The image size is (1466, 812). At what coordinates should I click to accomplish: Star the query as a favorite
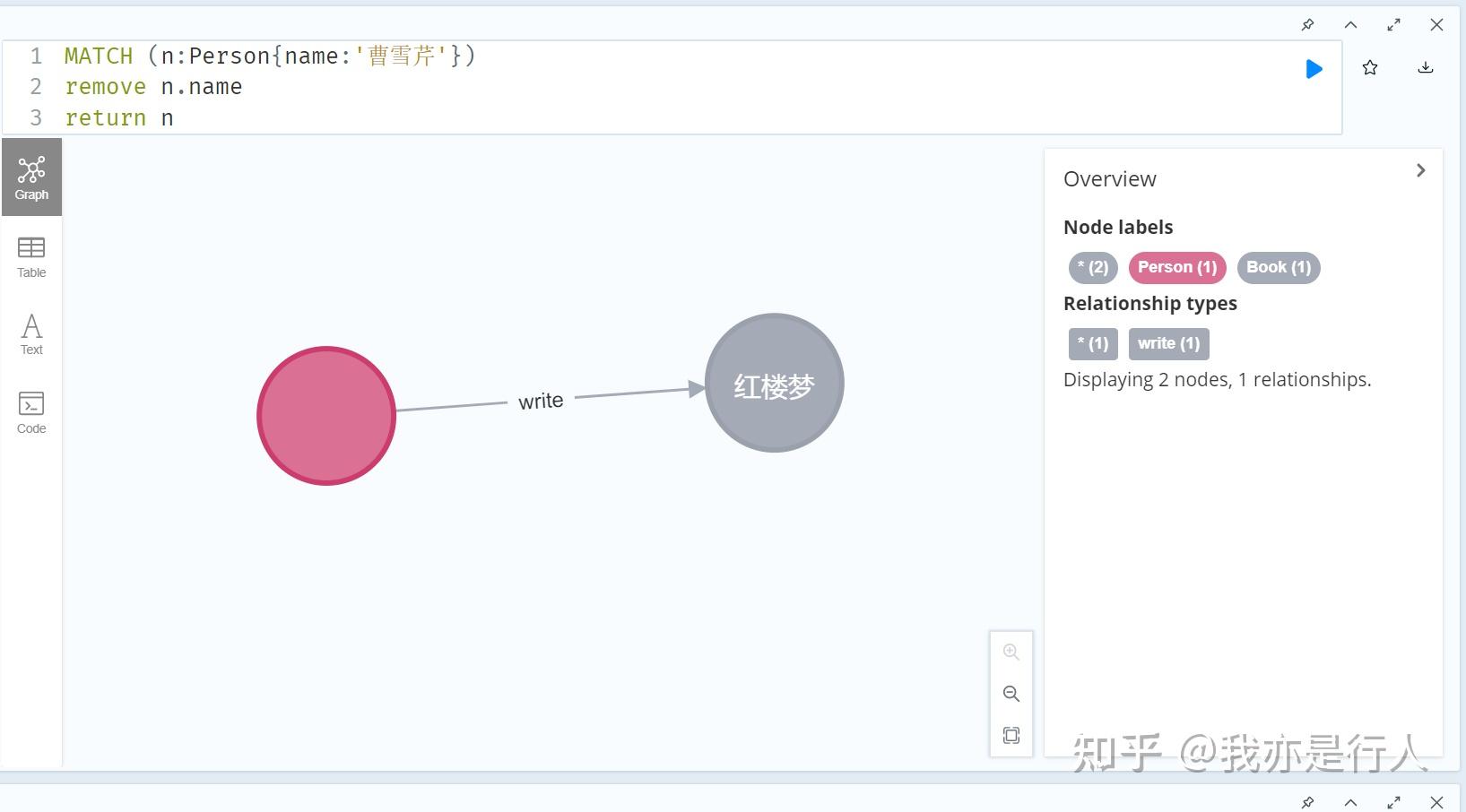pyautogui.click(x=1369, y=67)
